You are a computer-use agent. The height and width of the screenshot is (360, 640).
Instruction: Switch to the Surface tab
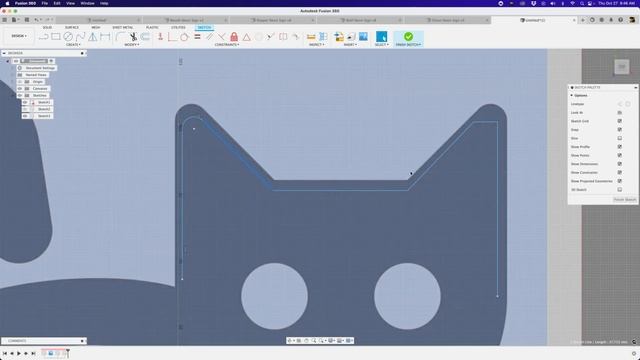coord(71,27)
